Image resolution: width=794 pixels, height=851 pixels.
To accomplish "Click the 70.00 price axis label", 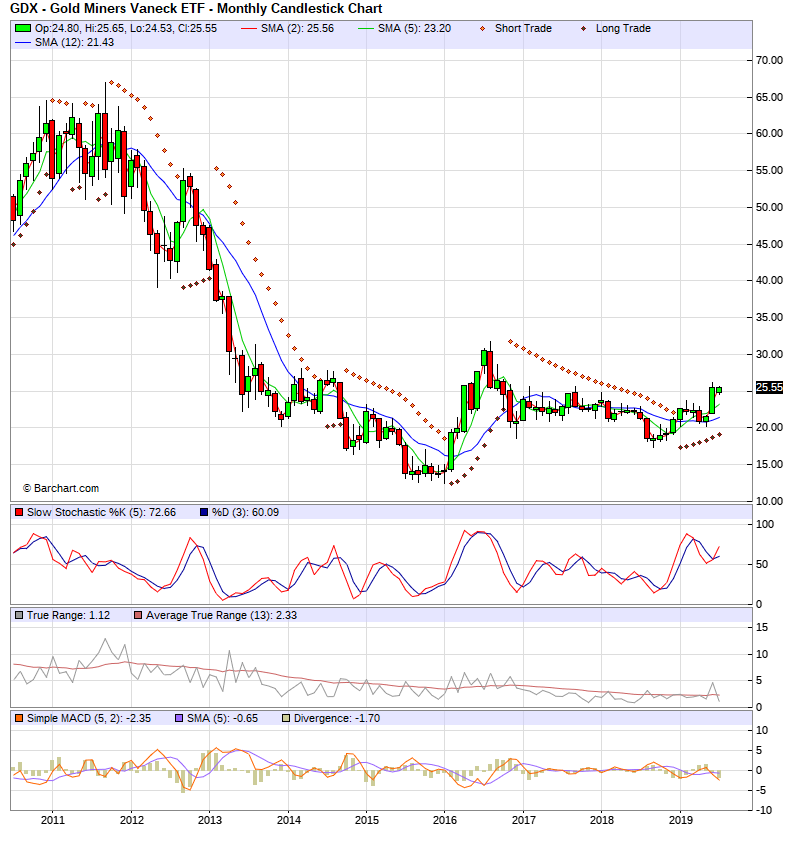I will [770, 60].
